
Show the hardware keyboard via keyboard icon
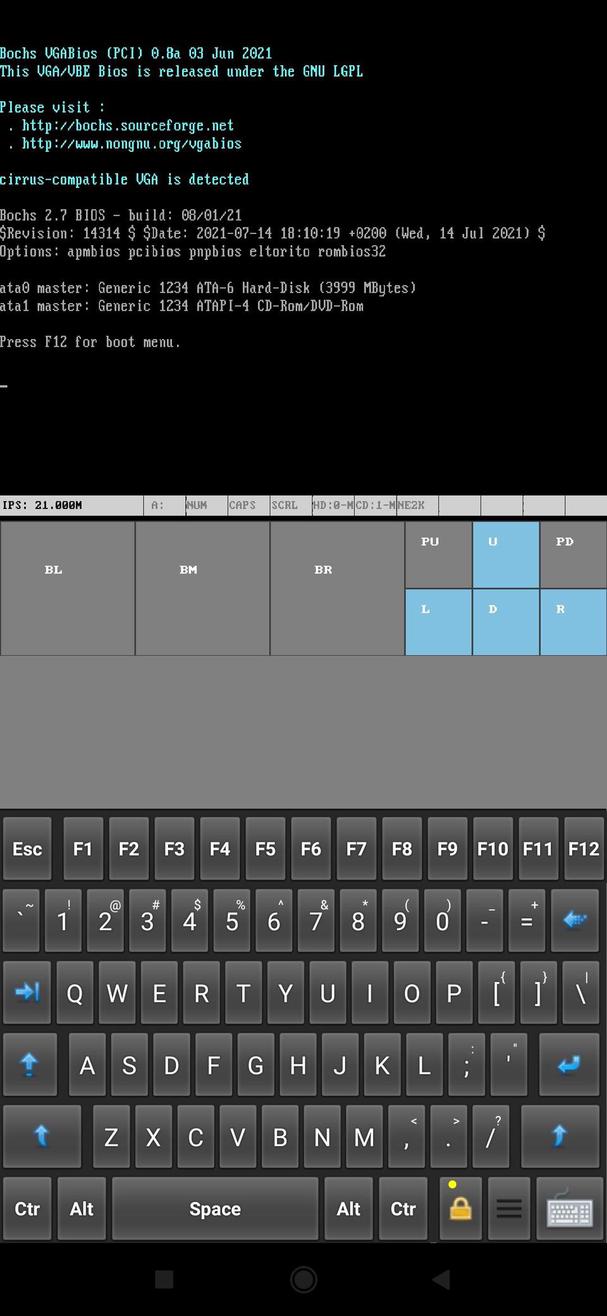[x=570, y=1209]
